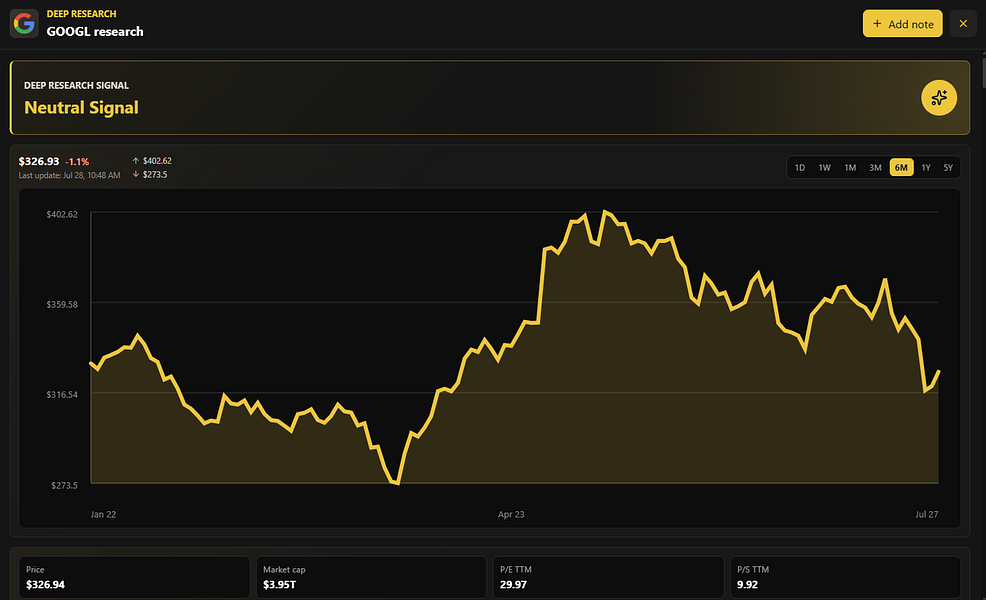Click the P/S TTM card showing 9.92
Screen dimensions: 986x600
pyautogui.click(x=845, y=577)
